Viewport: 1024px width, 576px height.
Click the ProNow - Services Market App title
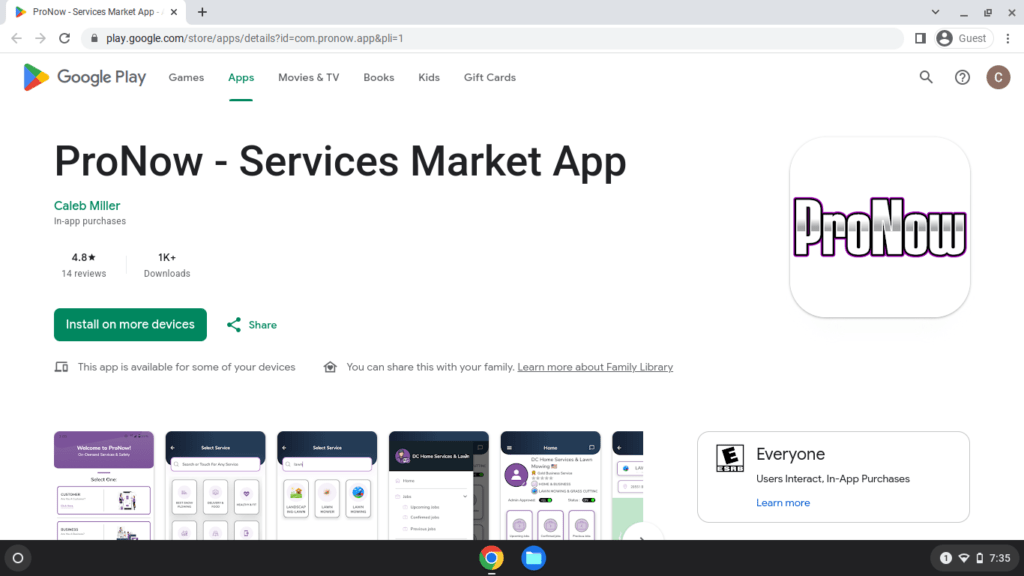(x=340, y=161)
